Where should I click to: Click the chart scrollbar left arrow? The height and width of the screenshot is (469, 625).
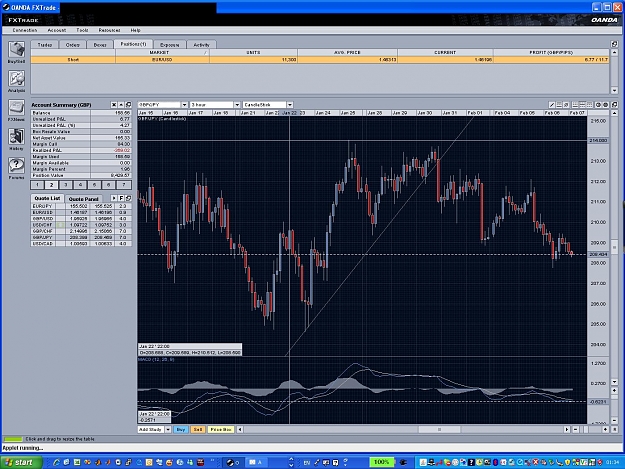click(240, 430)
